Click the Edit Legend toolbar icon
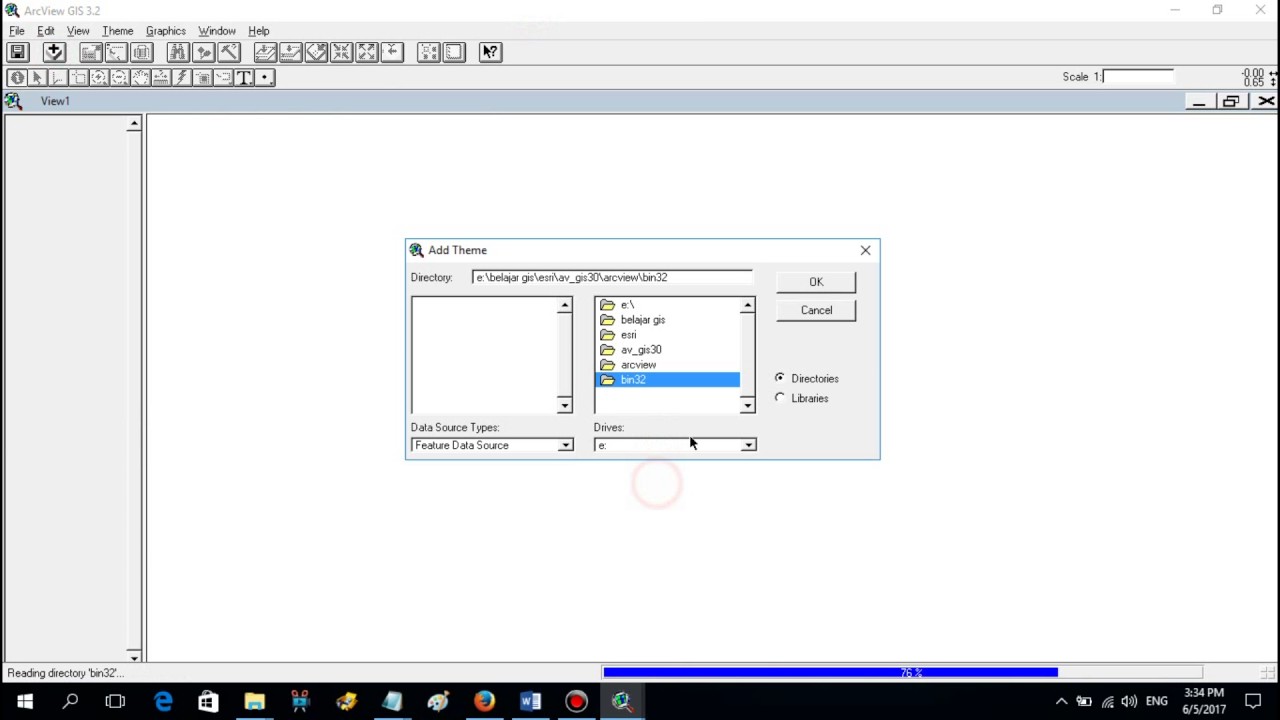Viewport: 1280px width, 720px height. coord(116,52)
